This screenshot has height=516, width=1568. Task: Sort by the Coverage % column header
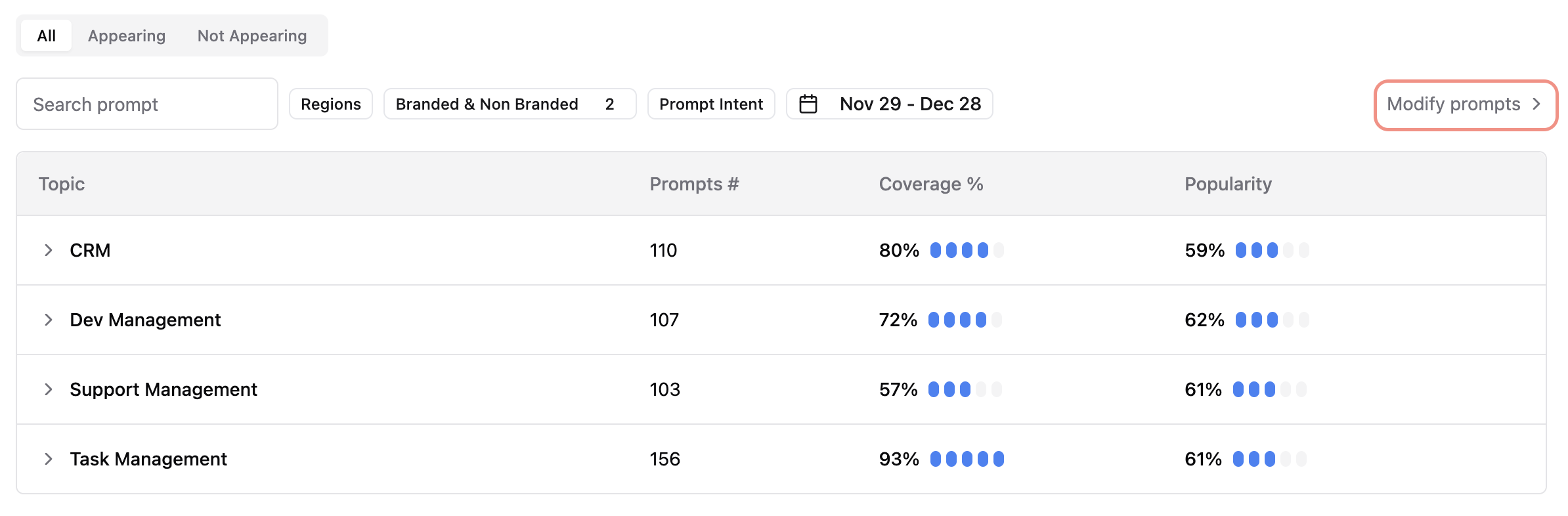tap(930, 184)
